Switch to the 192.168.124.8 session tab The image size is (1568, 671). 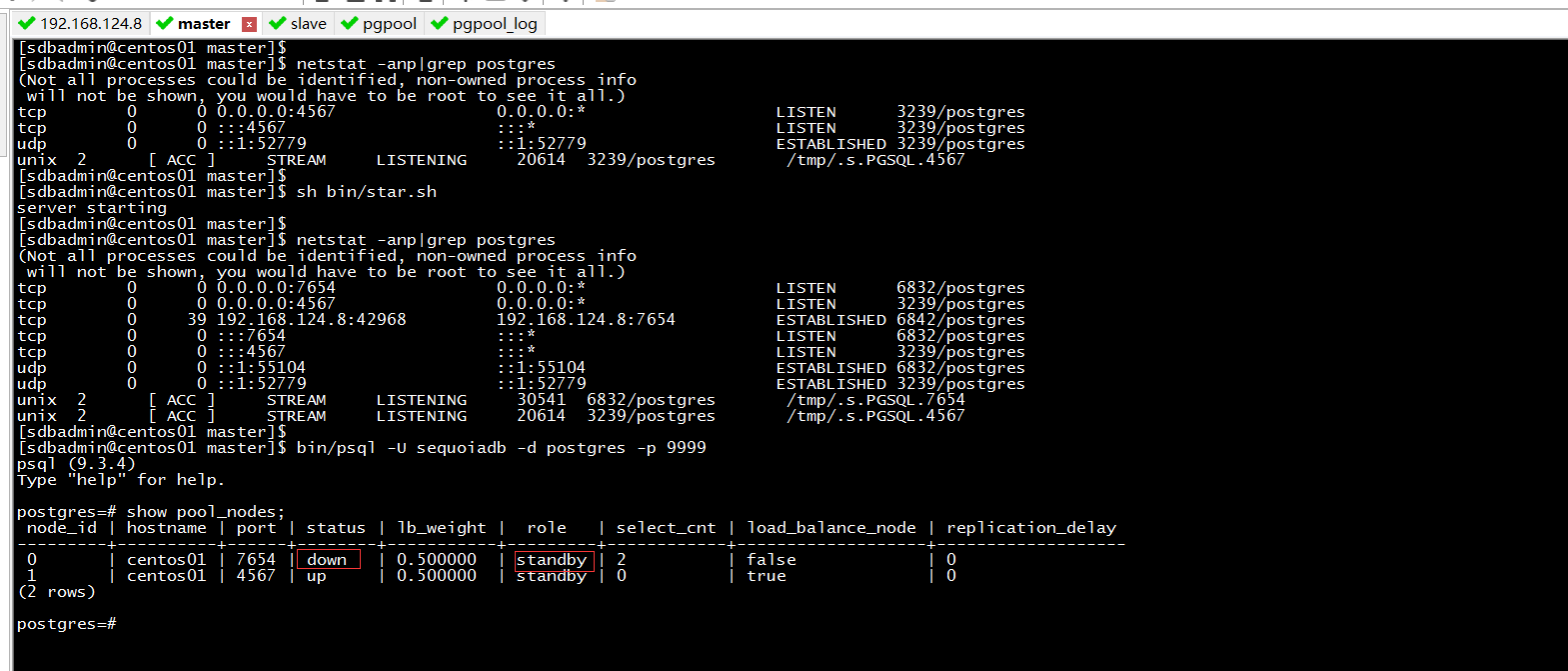click(x=90, y=23)
